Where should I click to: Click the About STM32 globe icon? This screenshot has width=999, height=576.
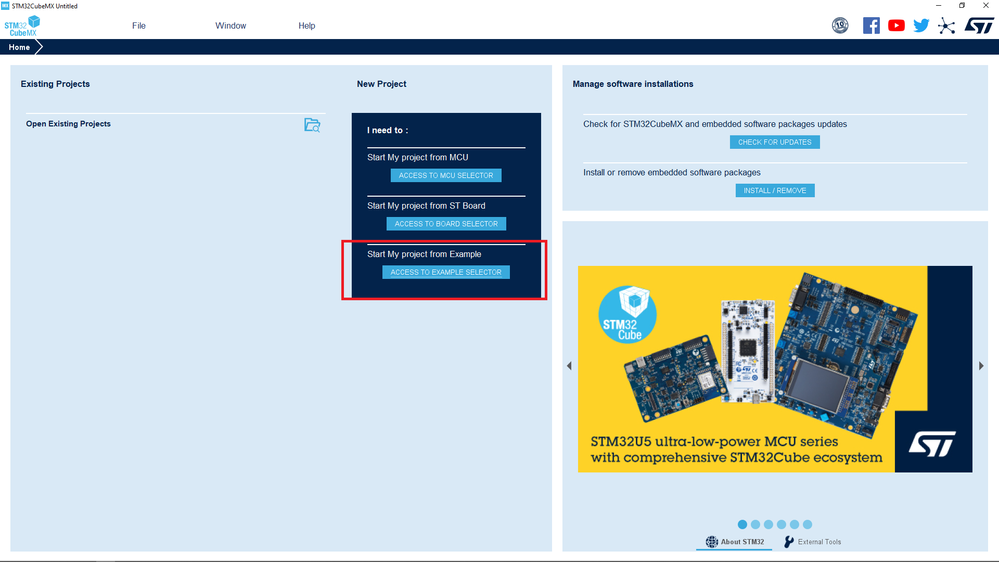point(711,542)
